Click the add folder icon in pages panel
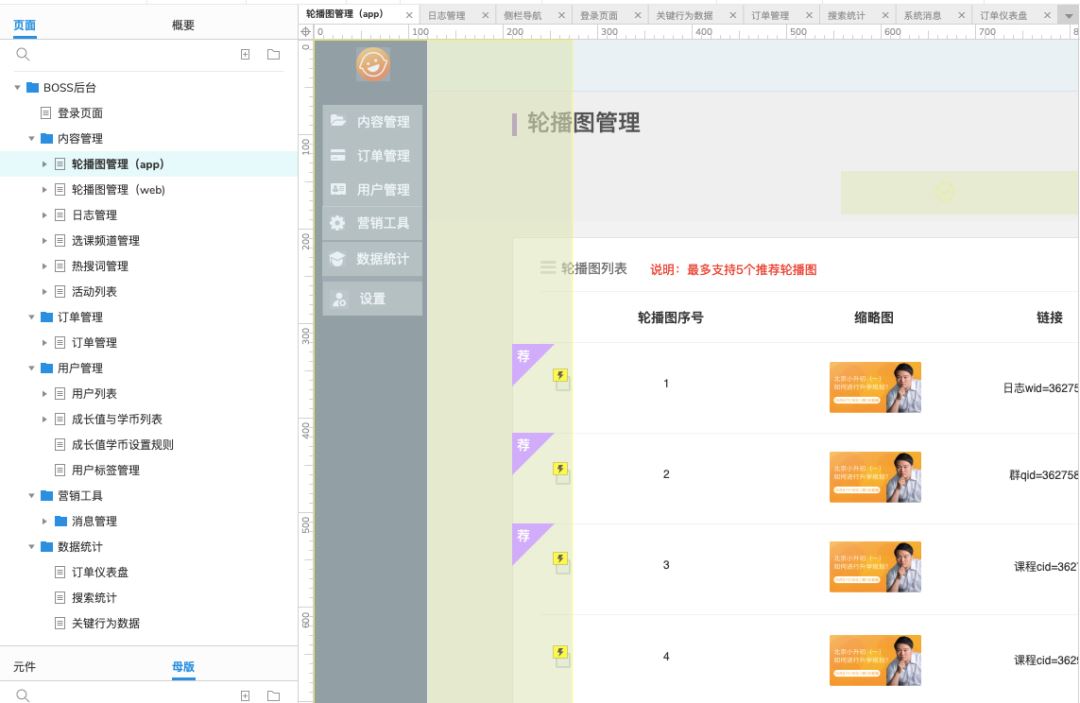Screen dimensions: 1080x703 273,54
